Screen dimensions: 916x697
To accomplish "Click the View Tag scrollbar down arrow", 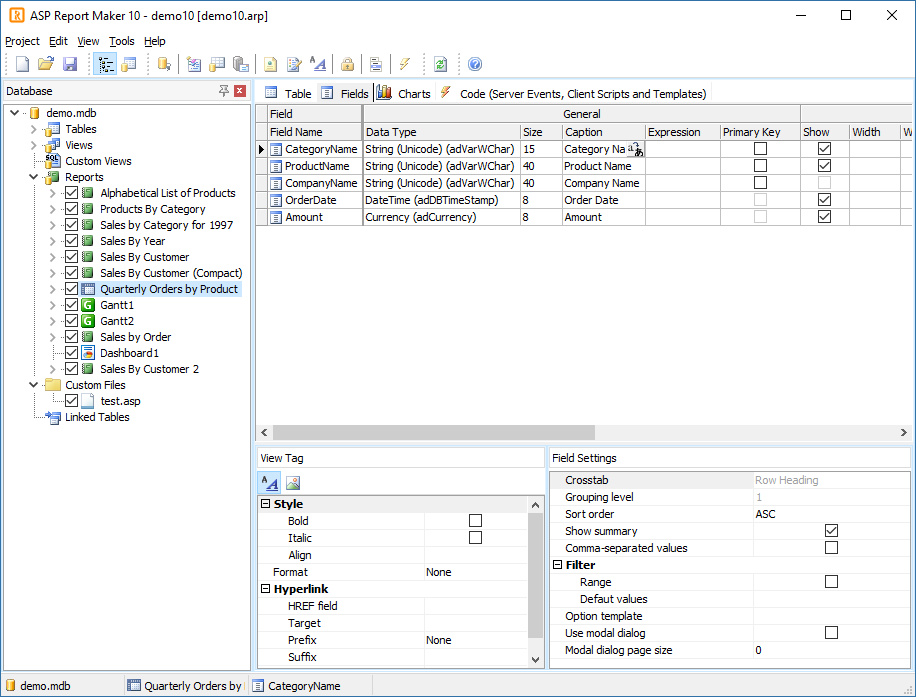I will pos(536,660).
